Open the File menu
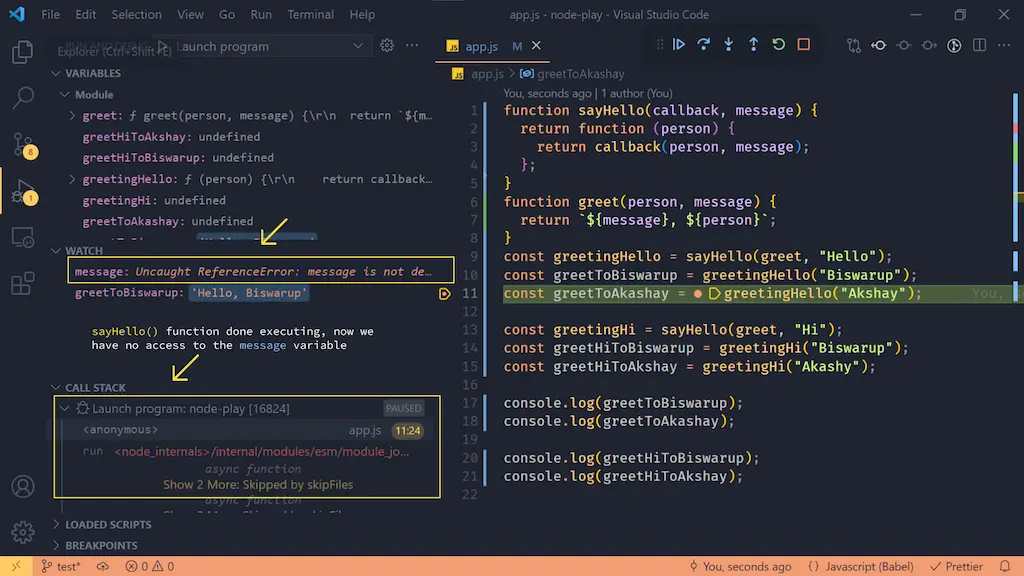This screenshot has width=1024, height=576. (50, 14)
